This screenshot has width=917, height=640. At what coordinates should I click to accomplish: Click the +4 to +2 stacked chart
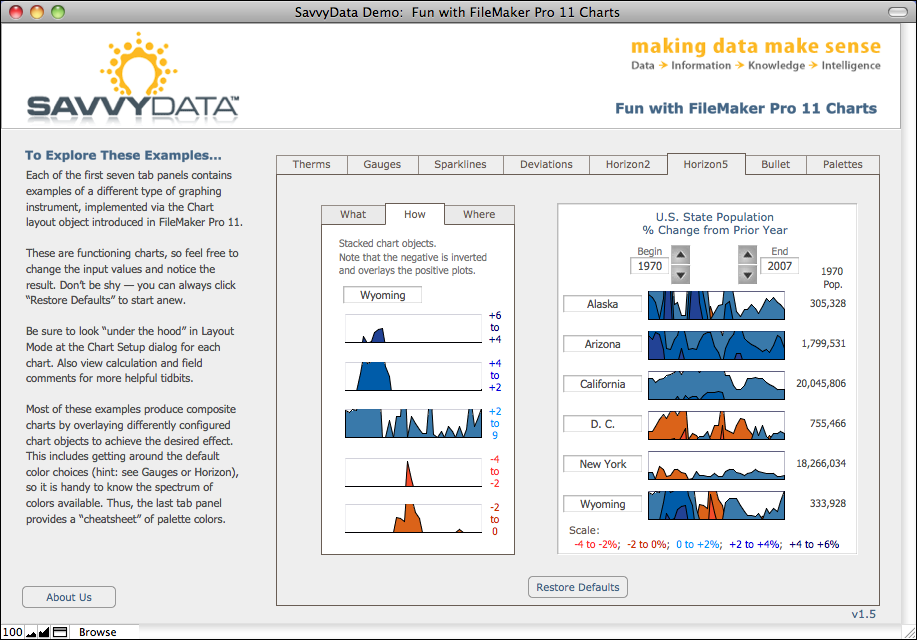pos(413,376)
